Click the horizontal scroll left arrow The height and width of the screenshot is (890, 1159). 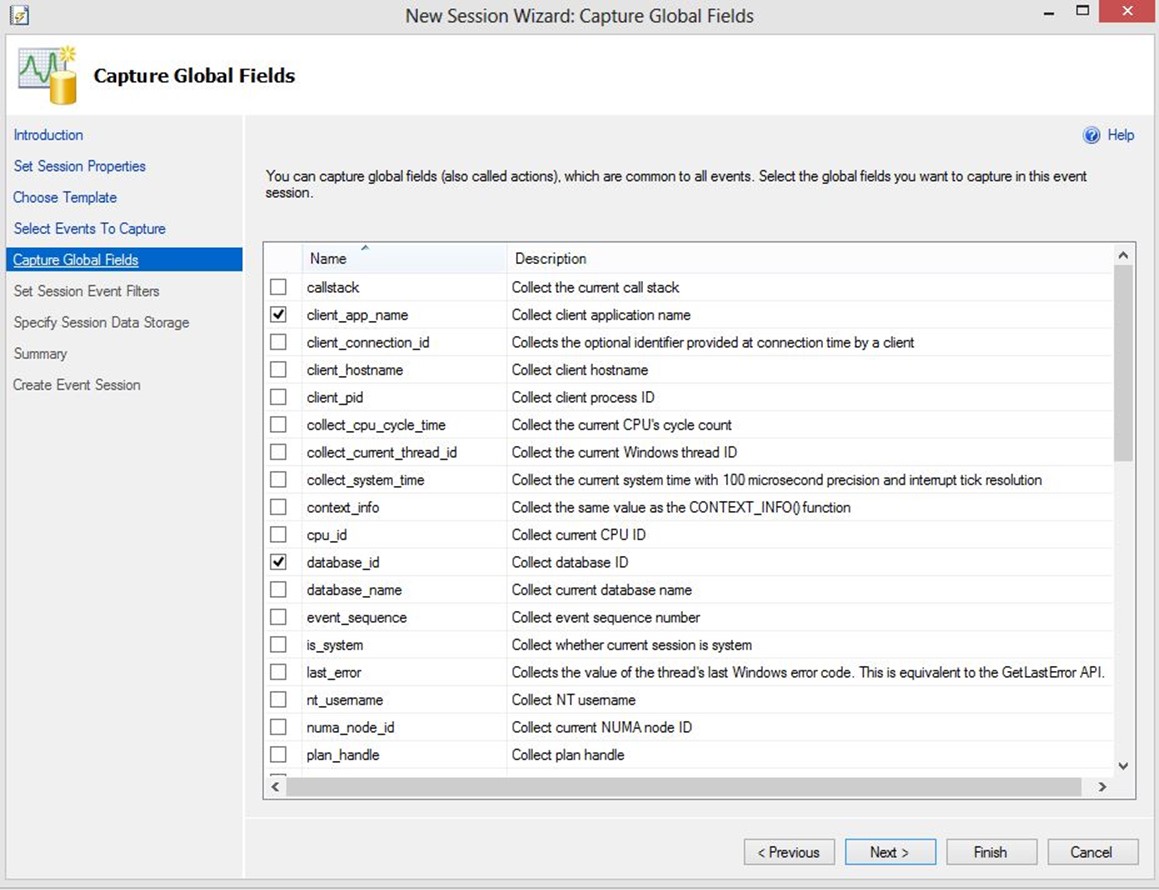pyautogui.click(x=275, y=787)
